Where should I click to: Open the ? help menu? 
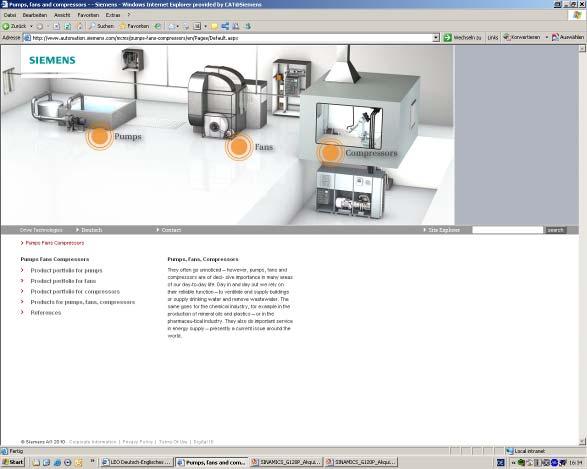(x=129, y=15)
